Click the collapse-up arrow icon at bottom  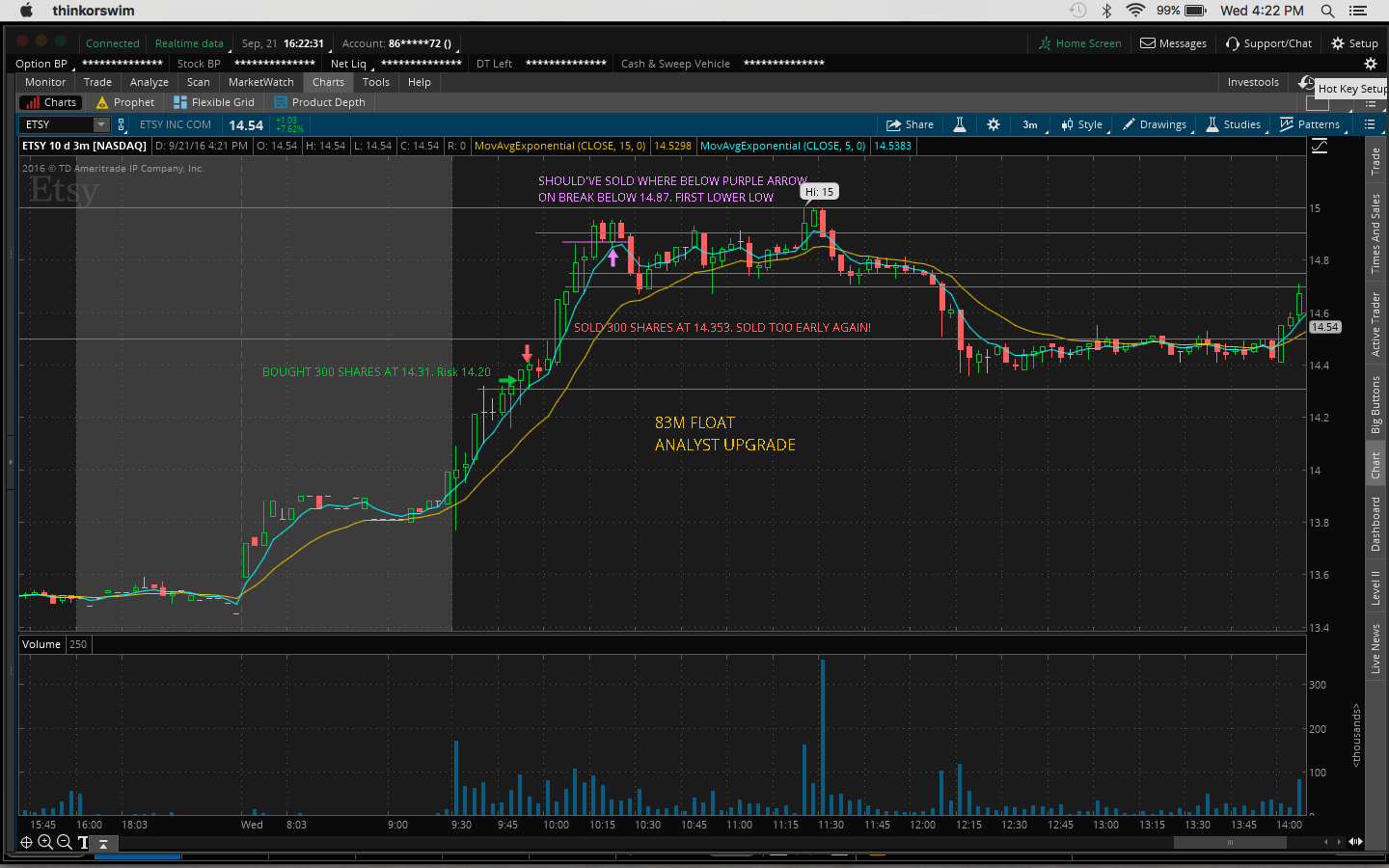click(x=103, y=843)
